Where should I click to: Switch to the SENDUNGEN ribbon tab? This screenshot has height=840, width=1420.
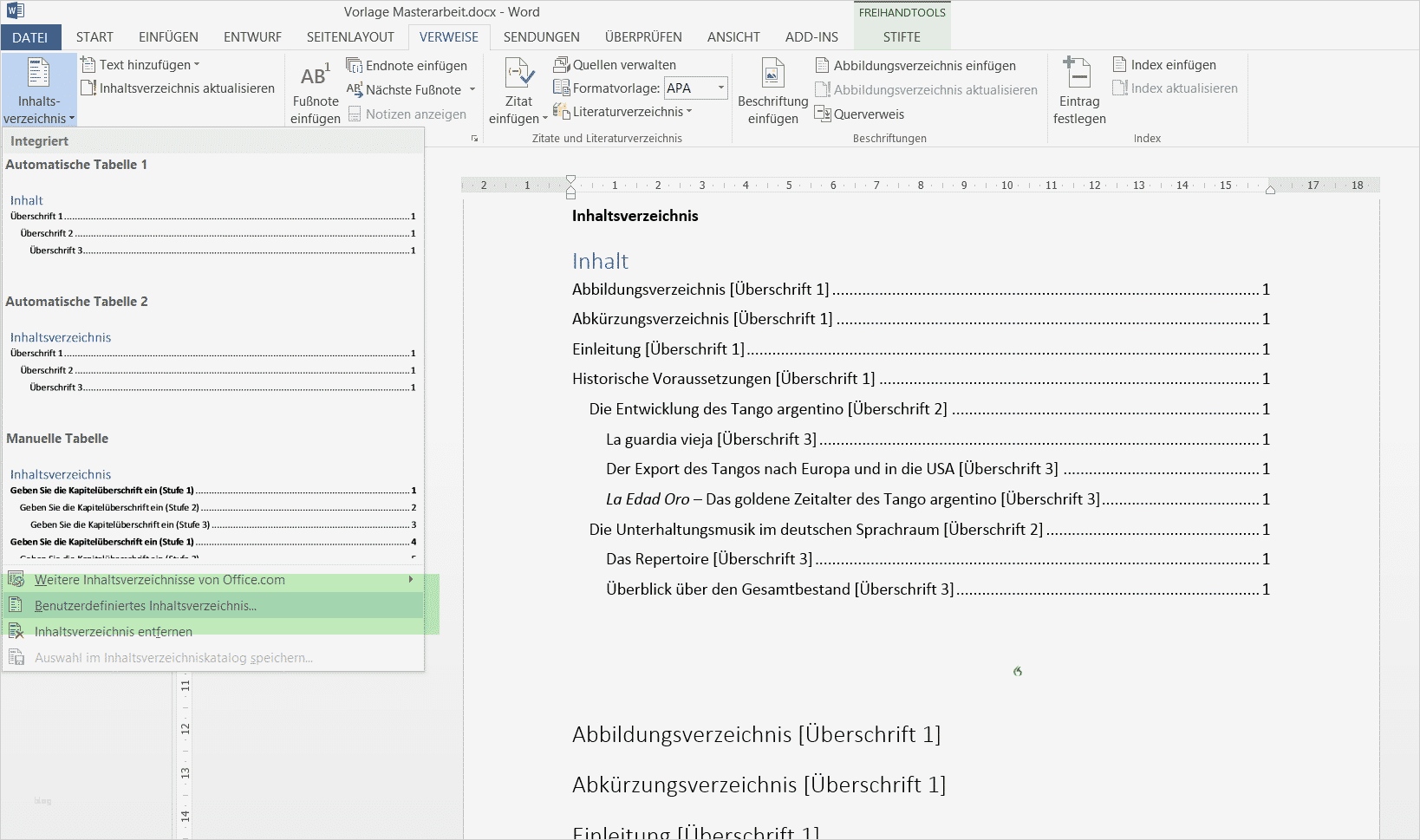tap(542, 36)
